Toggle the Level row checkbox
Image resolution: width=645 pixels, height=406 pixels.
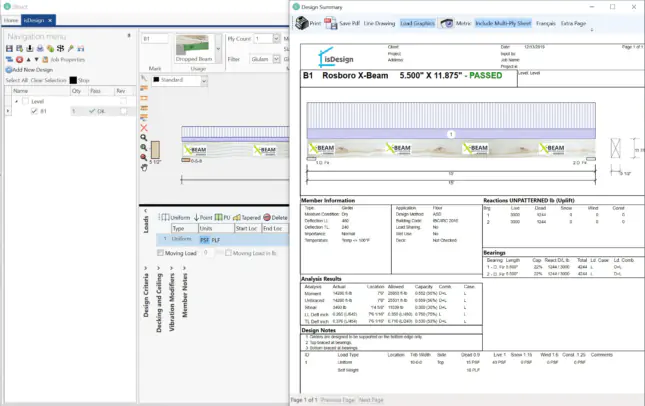26,101
